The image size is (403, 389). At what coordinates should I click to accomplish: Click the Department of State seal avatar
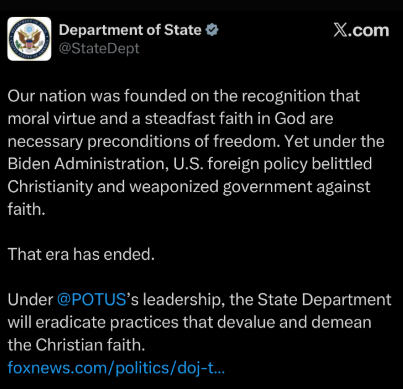(x=29, y=39)
